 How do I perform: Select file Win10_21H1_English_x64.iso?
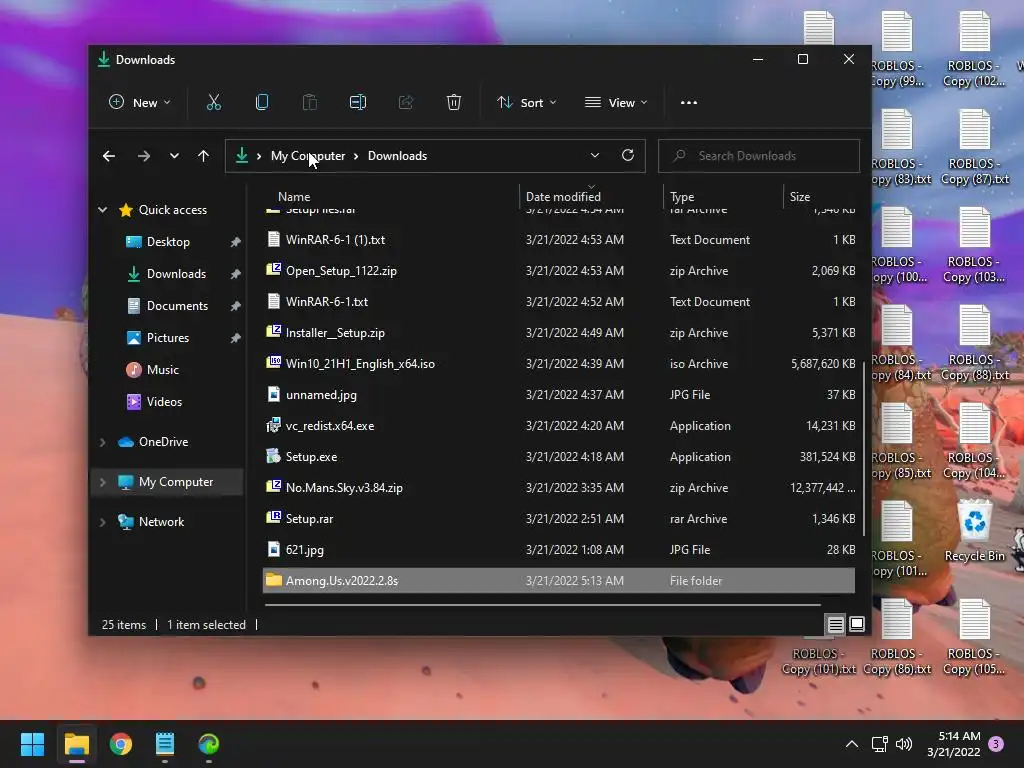pyautogui.click(x=559, y=364)
